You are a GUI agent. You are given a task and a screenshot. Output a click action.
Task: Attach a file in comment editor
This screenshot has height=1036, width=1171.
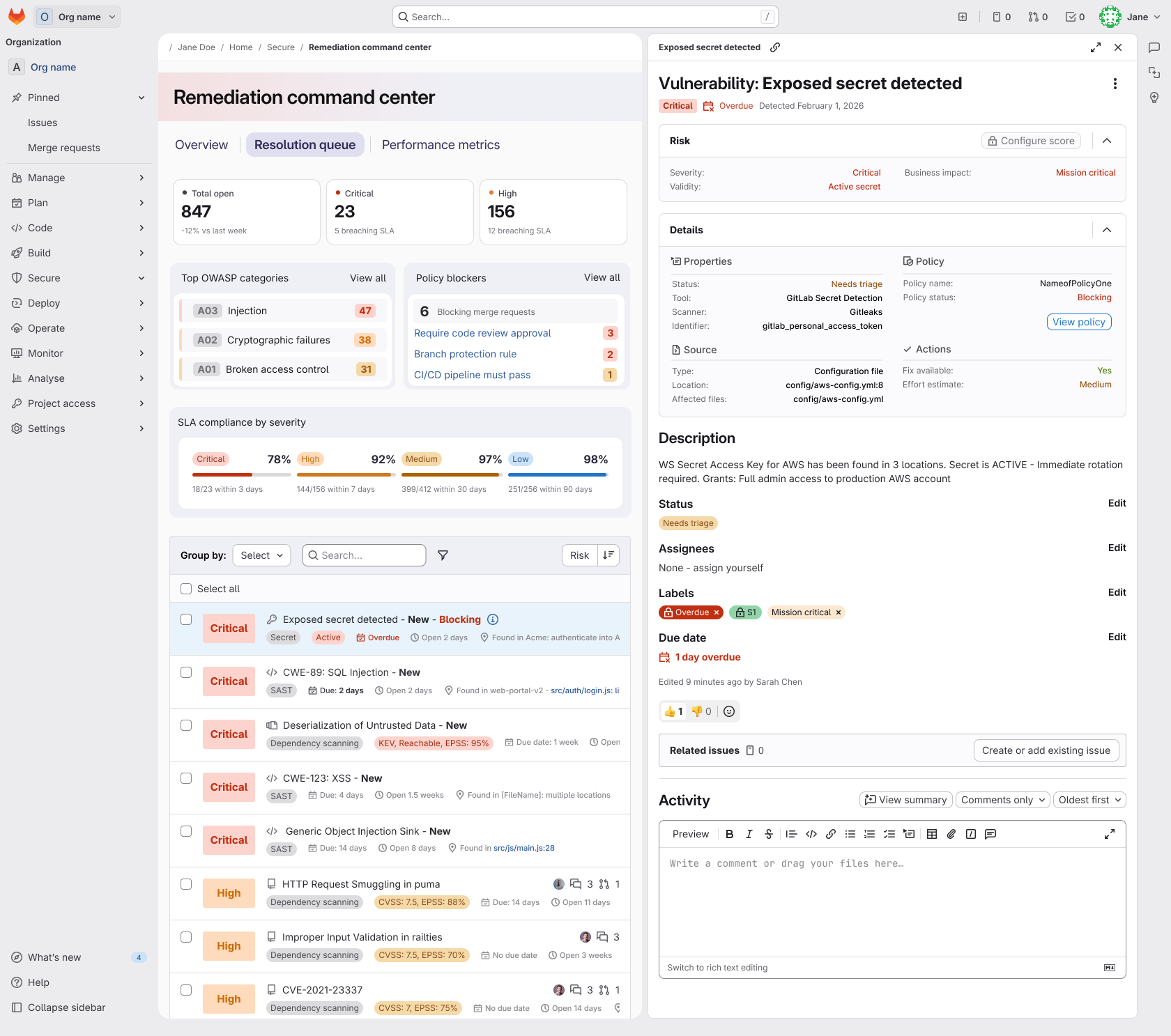[951, 834]
